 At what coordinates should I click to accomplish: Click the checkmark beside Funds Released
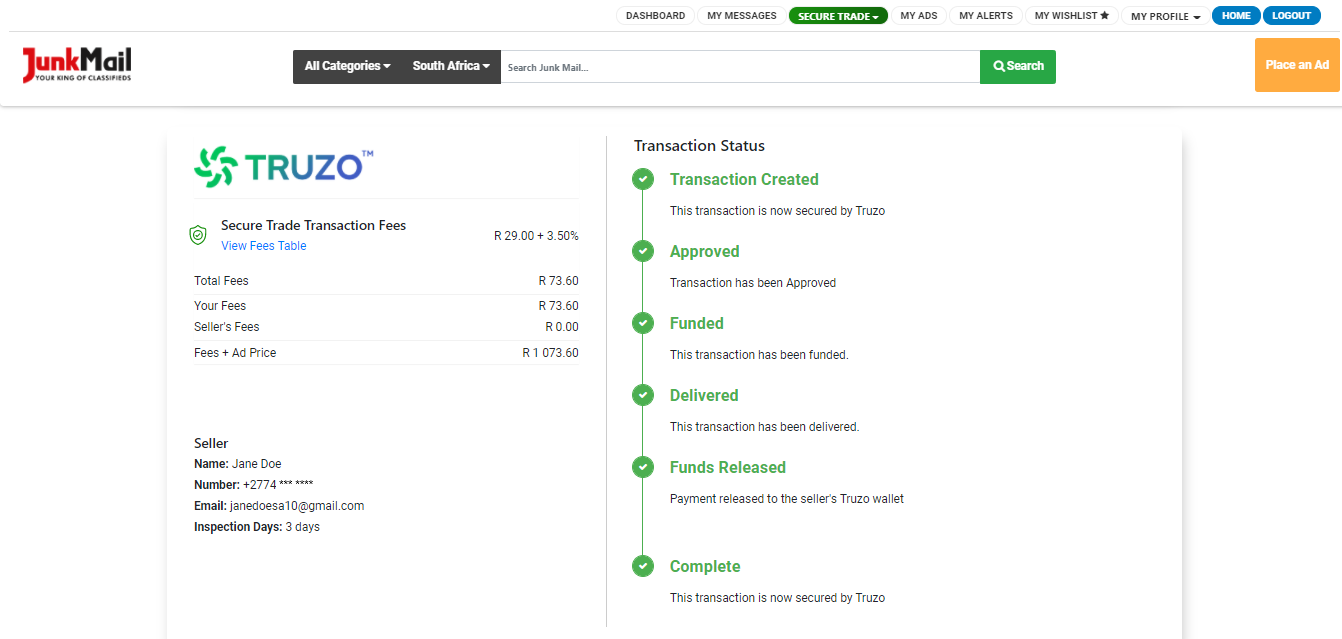tap(643, 466)
